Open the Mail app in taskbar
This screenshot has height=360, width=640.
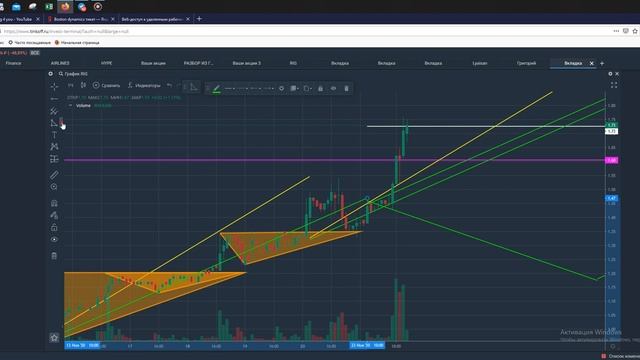point(16,7)
